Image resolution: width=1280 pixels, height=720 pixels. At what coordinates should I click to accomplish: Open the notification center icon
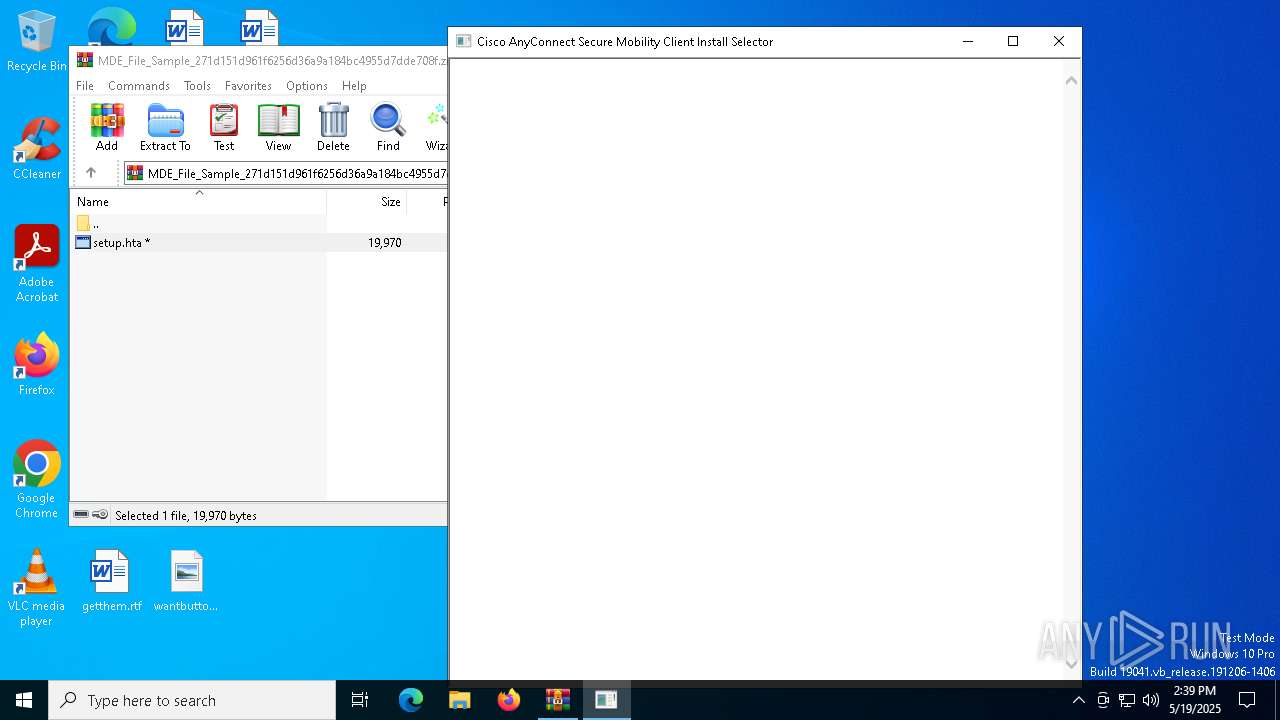(x=1247, y=700)
